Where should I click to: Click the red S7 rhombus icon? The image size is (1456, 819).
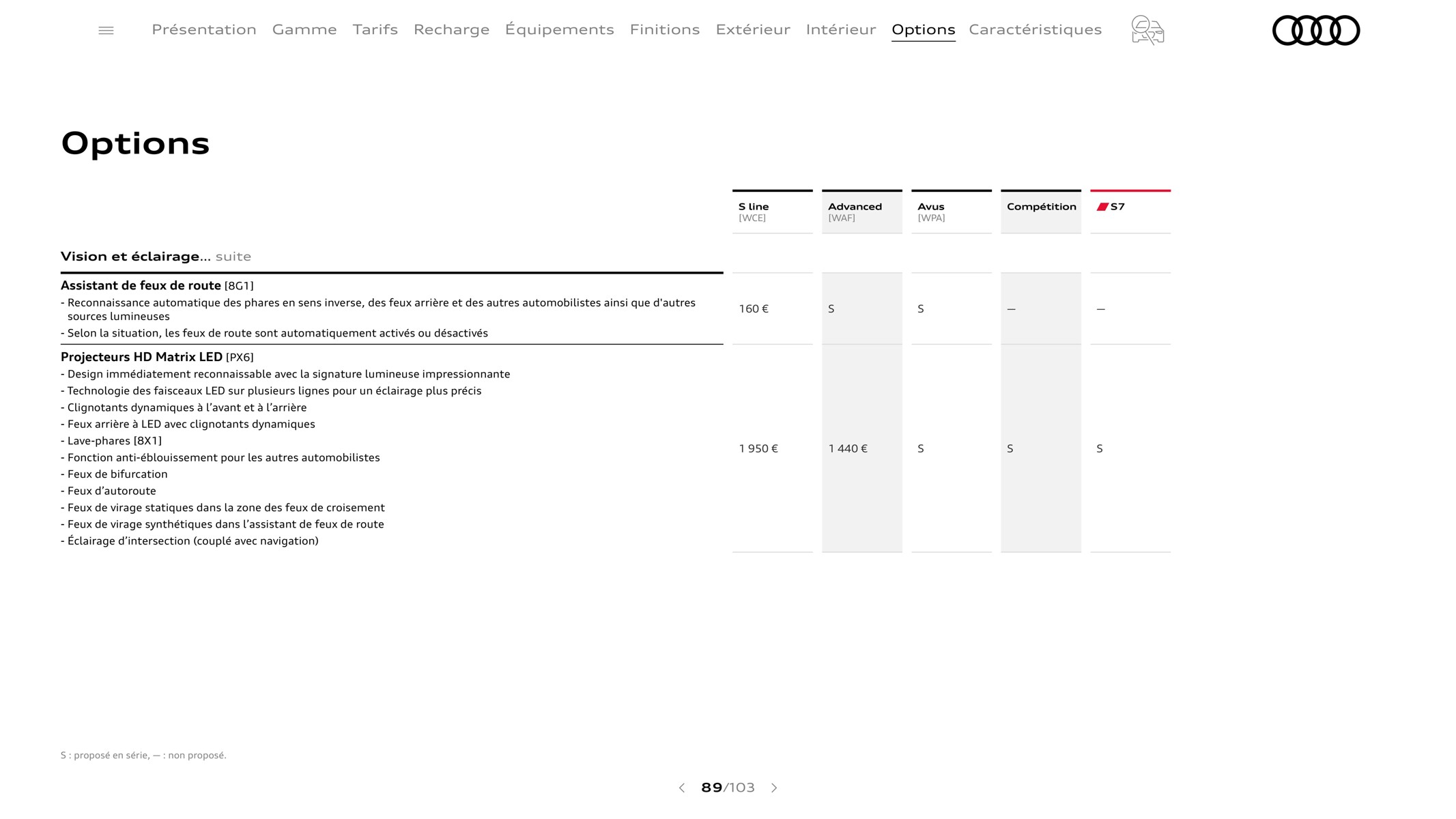pos(1102,207)
